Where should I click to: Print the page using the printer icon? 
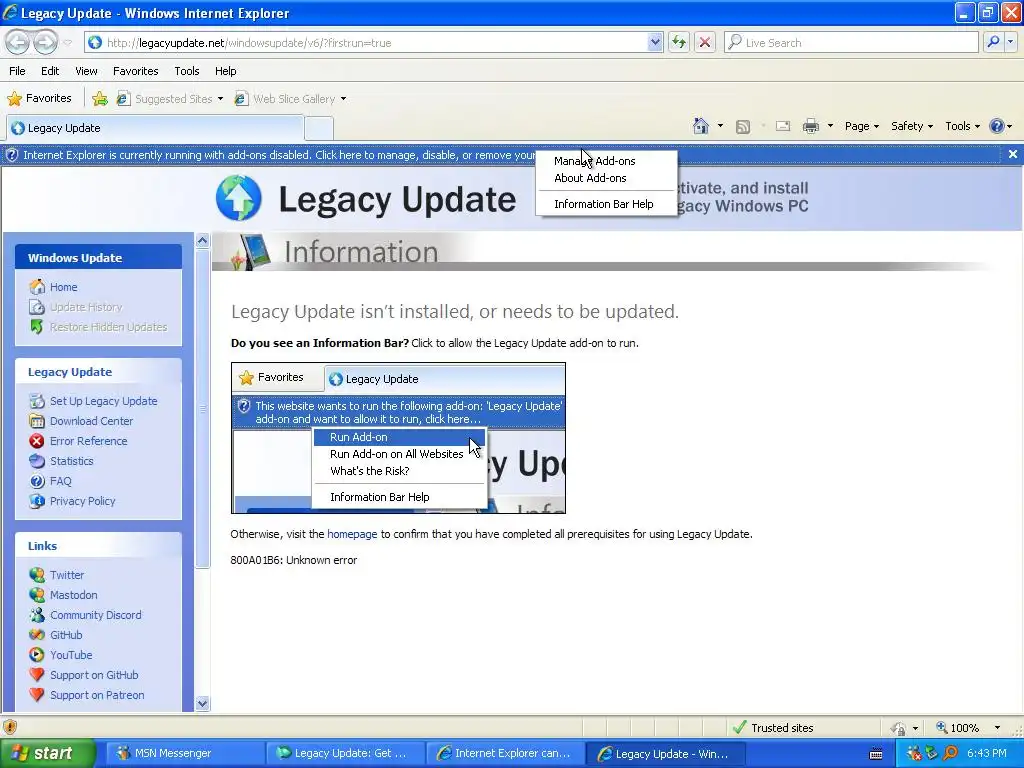click(810, 126)
